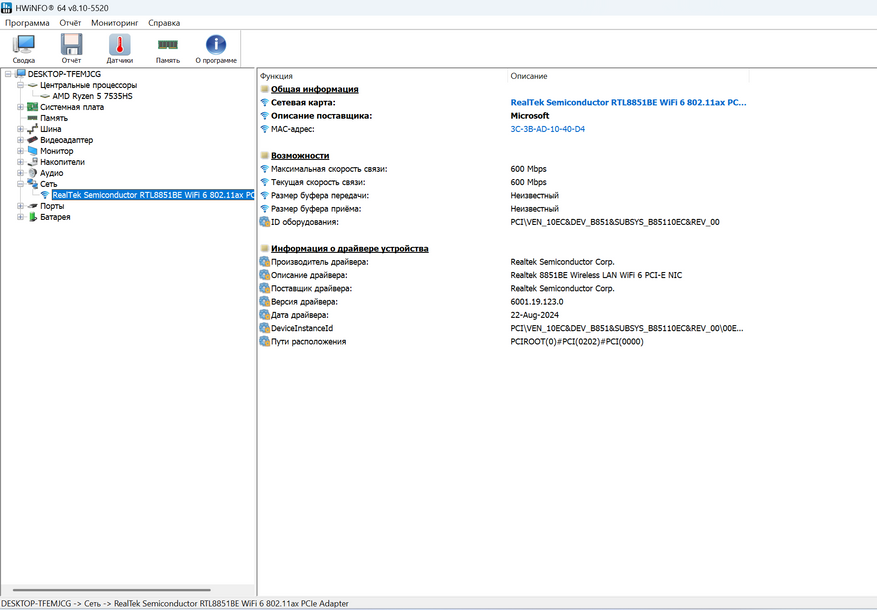Expand the Батарея tree node

[20, 217]
